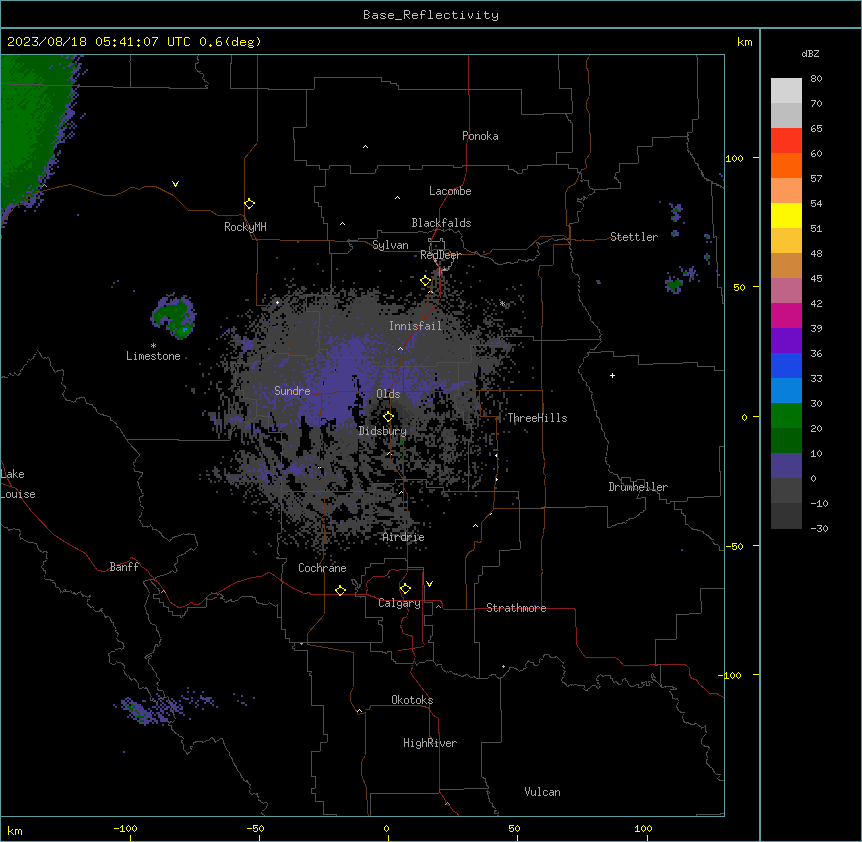Image resolution: width=862 pixels, height=842 pixels.
Task: Click the Olds town label
Action: [x=388, y=394]
